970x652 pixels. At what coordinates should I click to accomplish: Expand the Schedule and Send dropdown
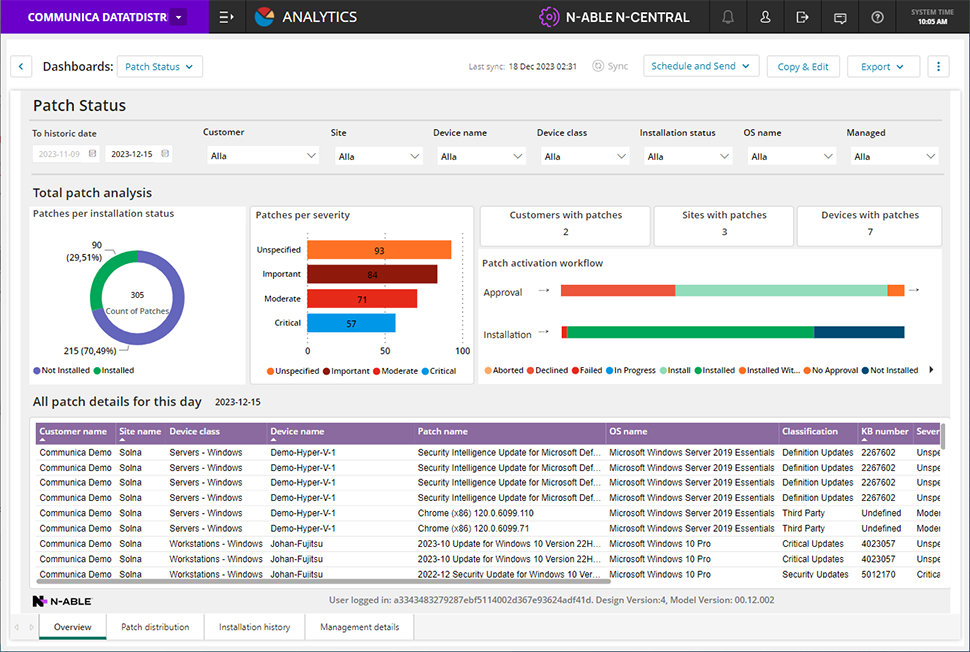[x=701, y=66]
